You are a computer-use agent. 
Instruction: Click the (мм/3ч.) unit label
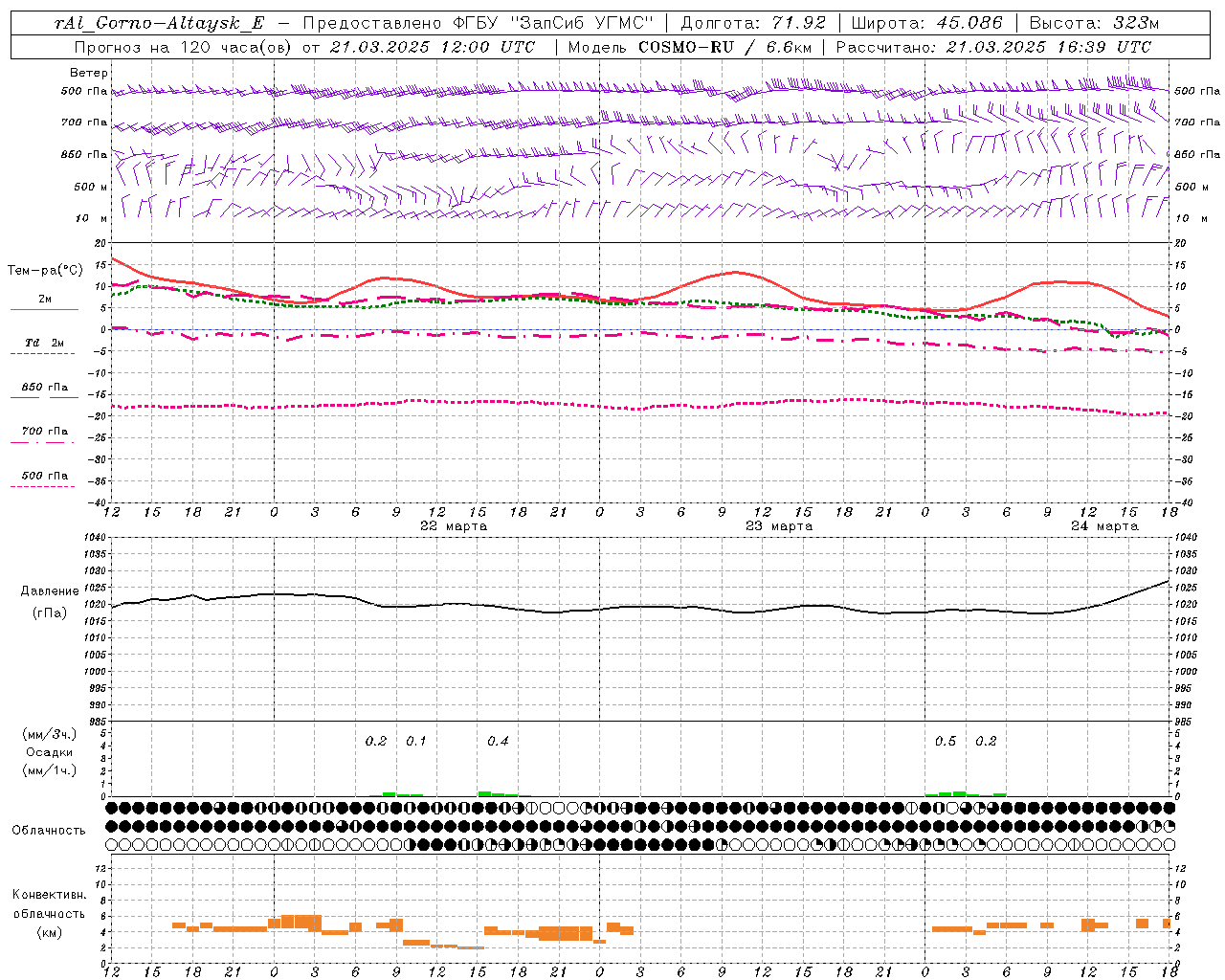pyautogui.click(x=49, y=734)
